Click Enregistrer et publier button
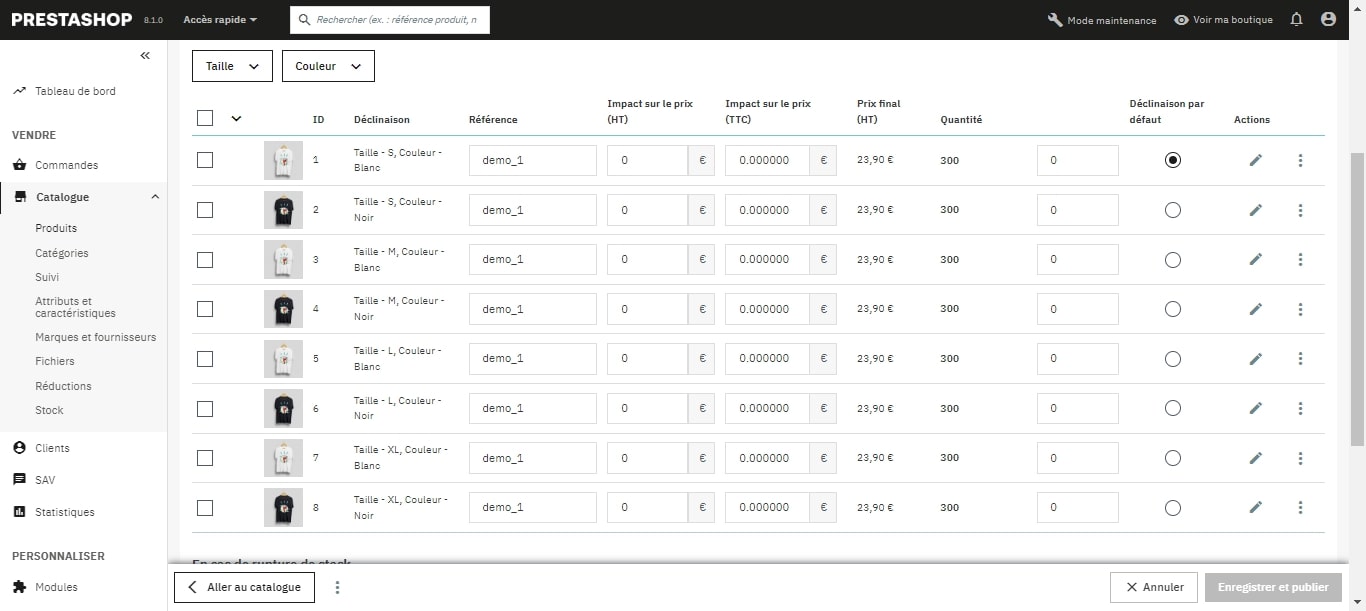The height and width of the screenshot is (611, 1366). pos(1273,587)
